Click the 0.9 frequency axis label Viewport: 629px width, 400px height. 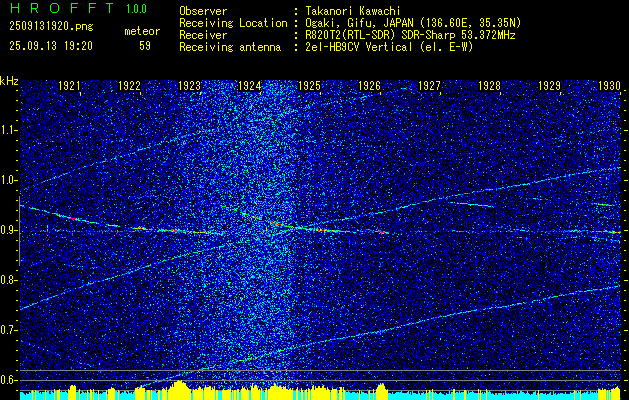8,230
